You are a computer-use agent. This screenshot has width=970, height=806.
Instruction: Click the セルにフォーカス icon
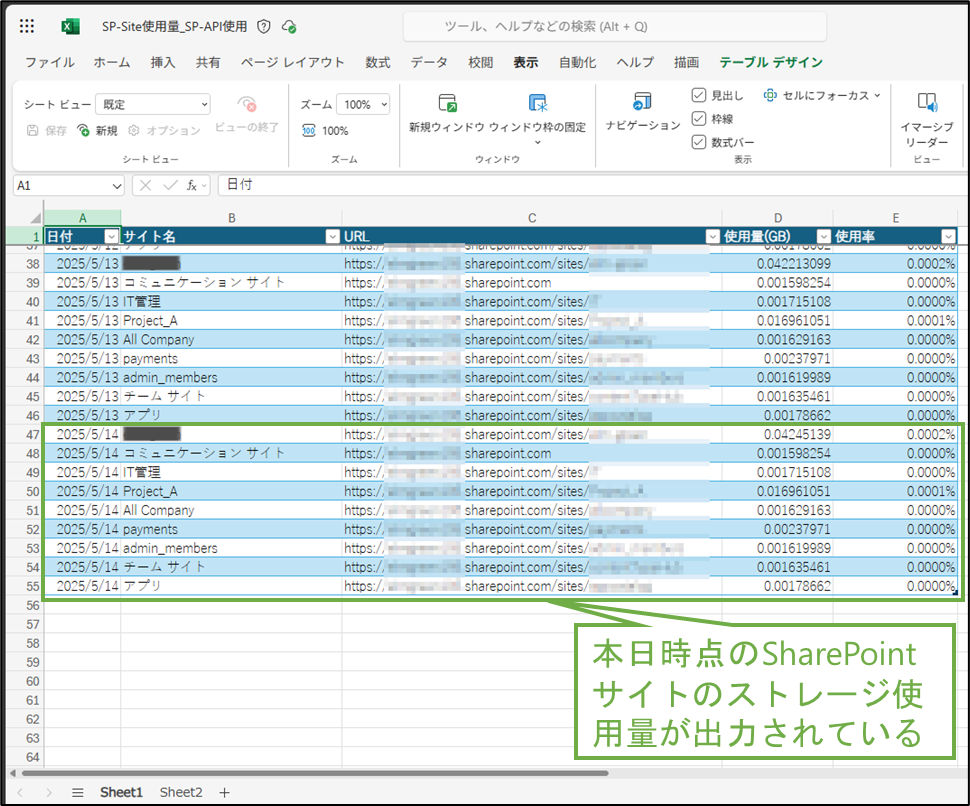pos(770,95)
